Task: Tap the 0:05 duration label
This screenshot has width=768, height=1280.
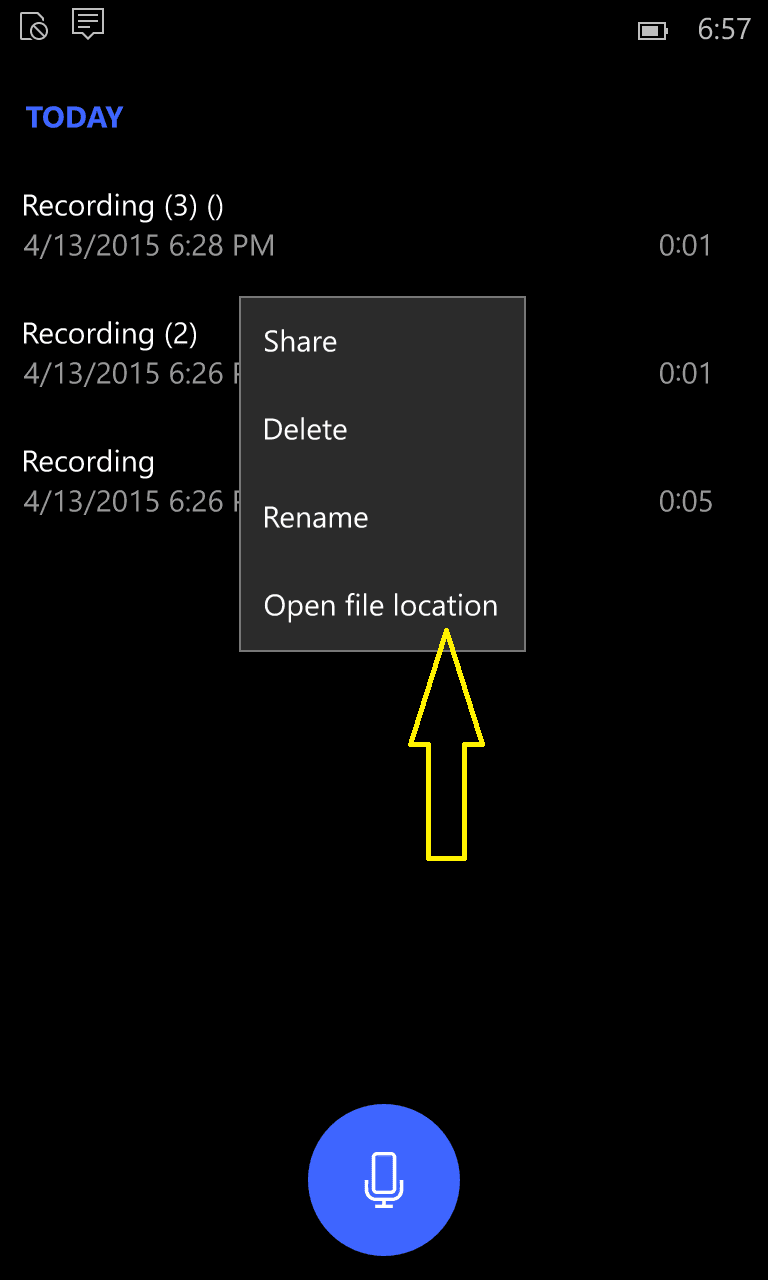Action: [x=685, y=502]
